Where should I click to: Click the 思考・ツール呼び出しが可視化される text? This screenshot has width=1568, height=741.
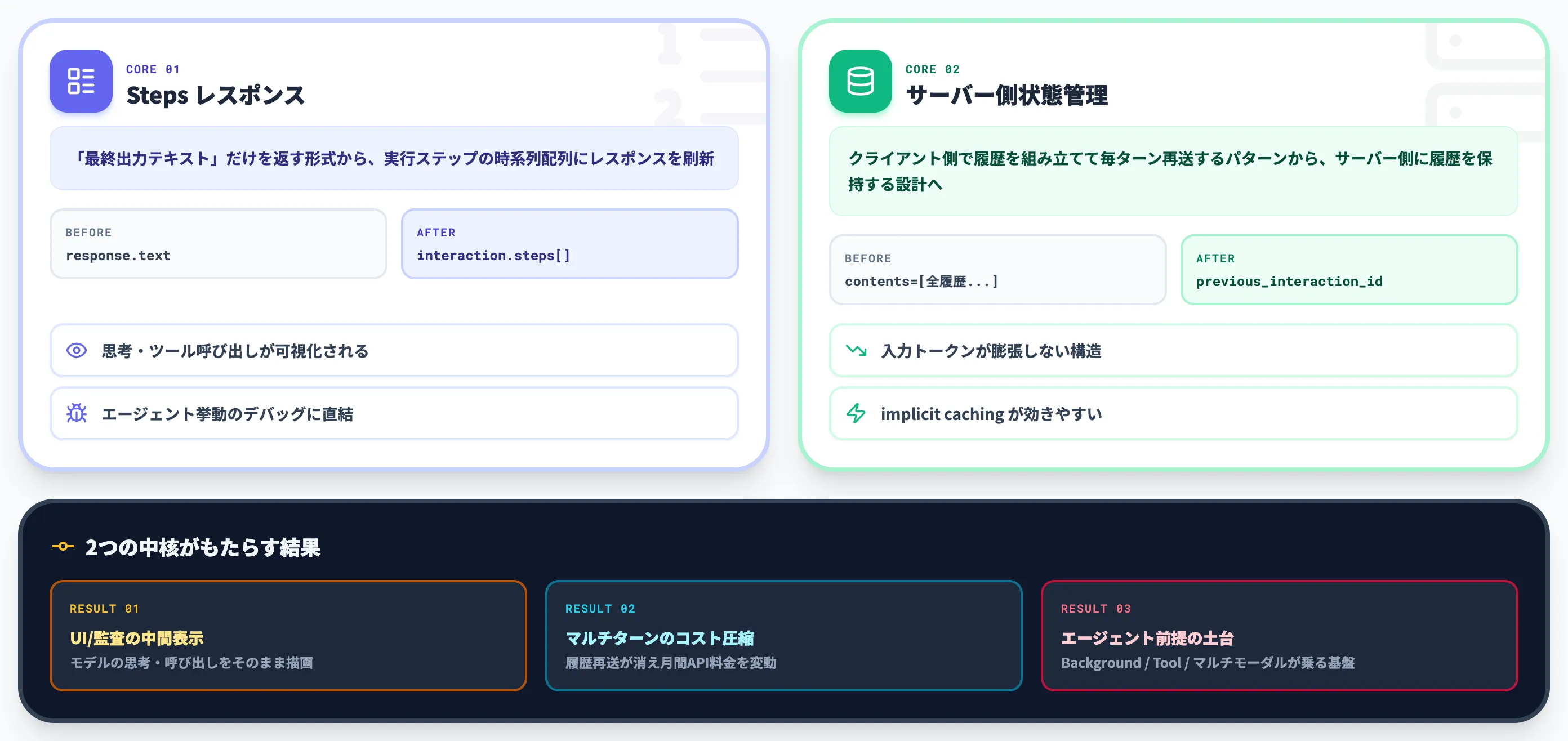click(235, 351)
